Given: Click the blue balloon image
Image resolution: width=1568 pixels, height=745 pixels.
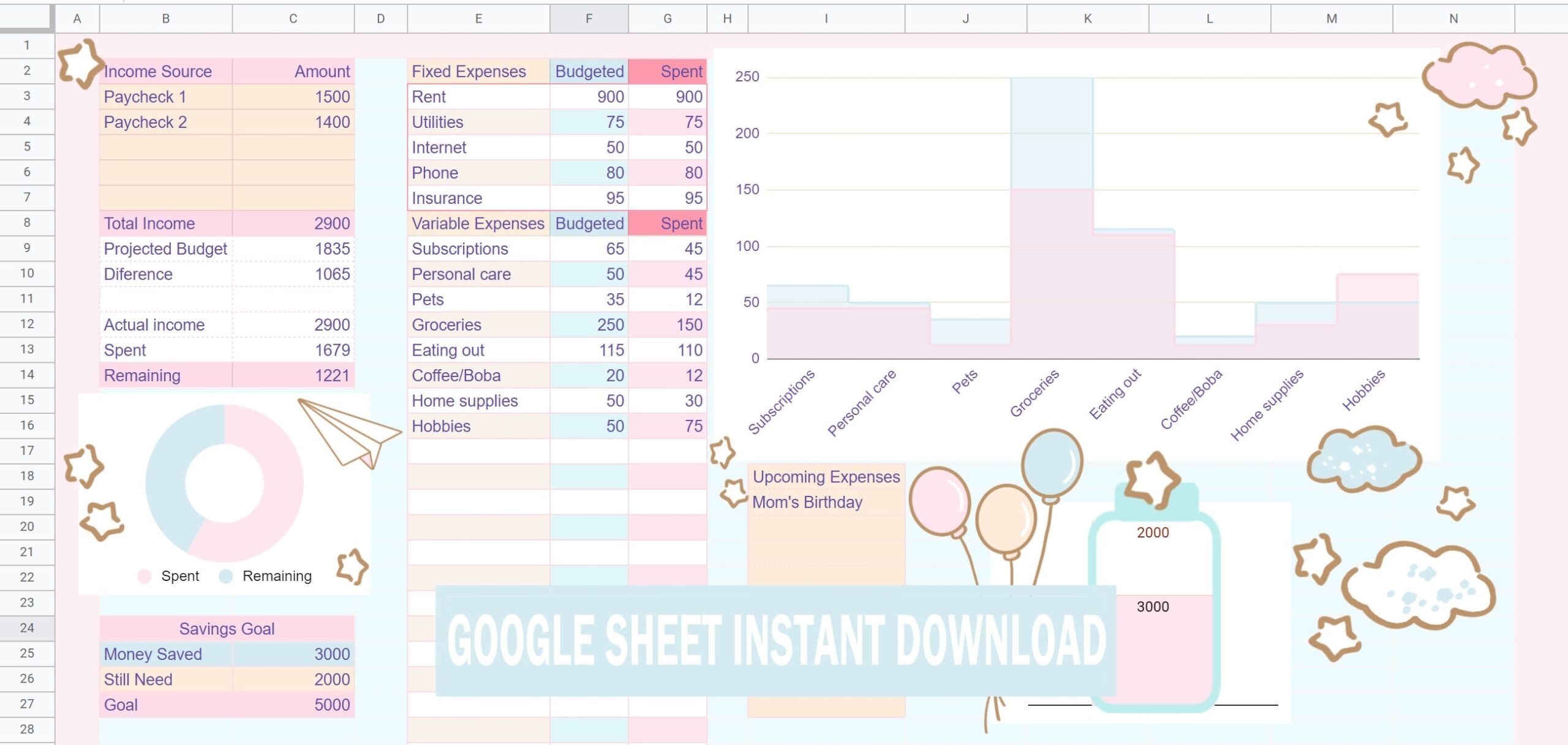Looking at the screenshot, I should point(1052,462).
